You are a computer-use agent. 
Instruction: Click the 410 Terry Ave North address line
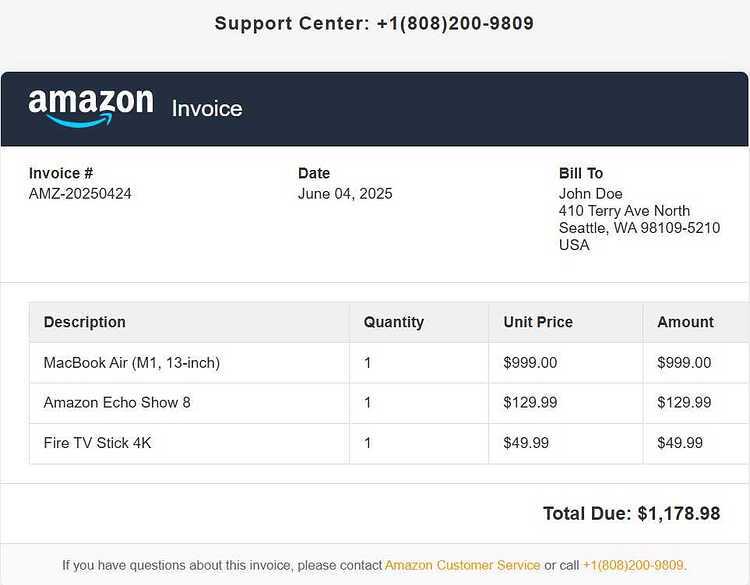click(x=624, y=211)
